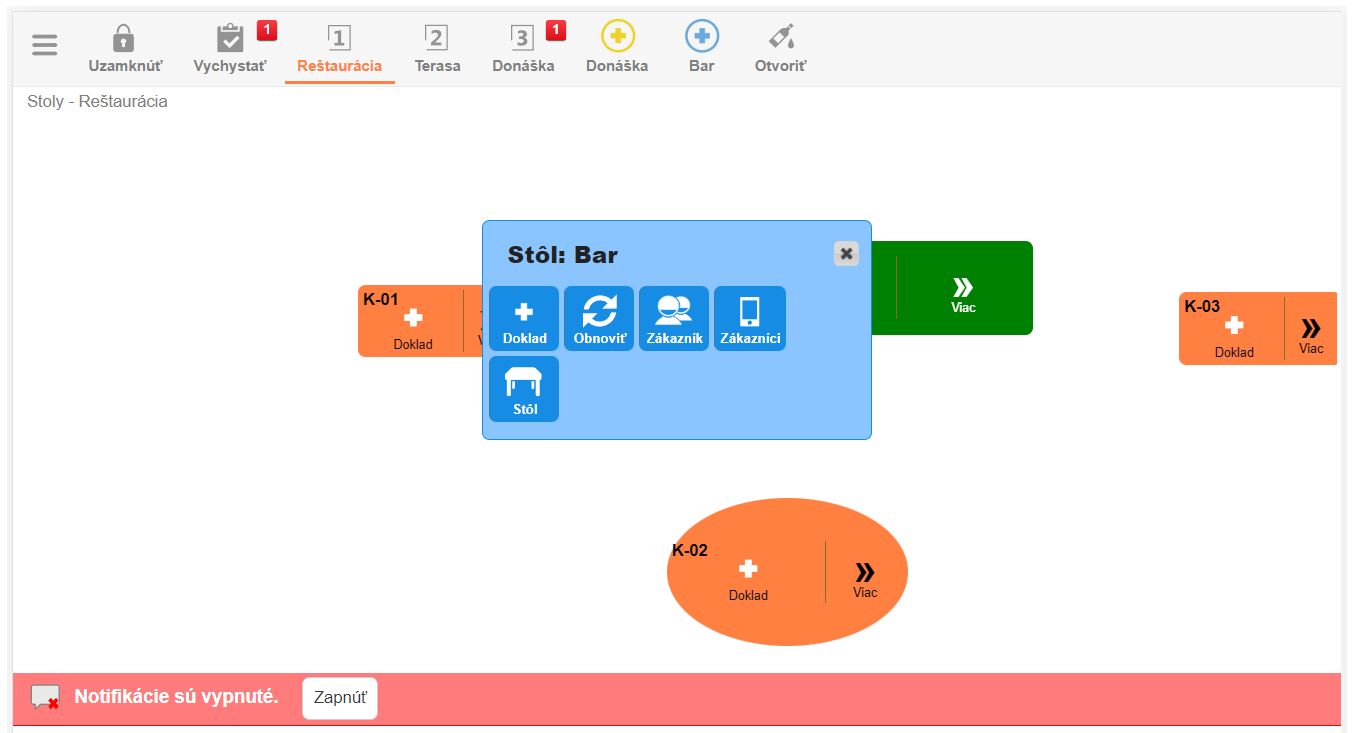Click the Otvoriť bottle icon

(780, 40)
